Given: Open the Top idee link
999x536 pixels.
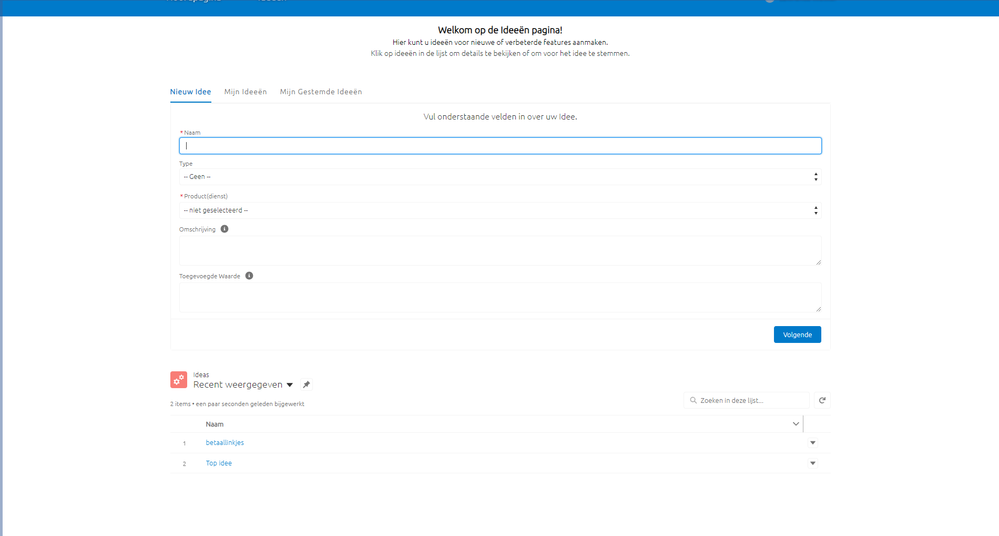Looking at the screenshot, I should [219, 463].
